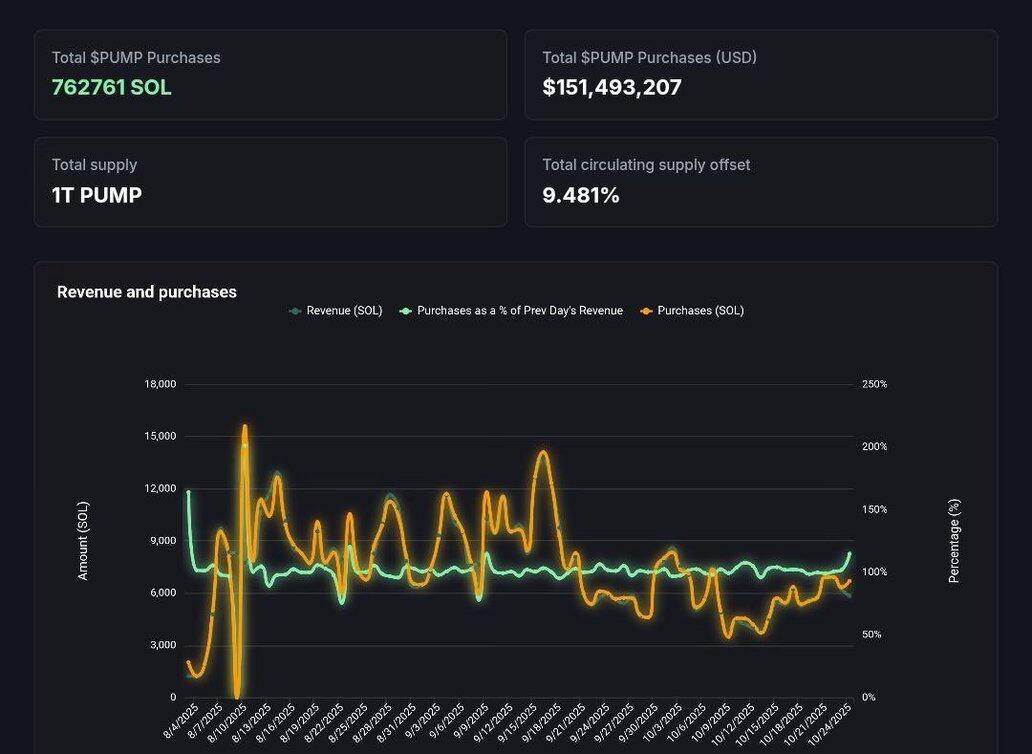The height and width of the screenshot is (754, 1032).
Task: Click the dark green Revenue legend marker
Action: pos(295,311)
